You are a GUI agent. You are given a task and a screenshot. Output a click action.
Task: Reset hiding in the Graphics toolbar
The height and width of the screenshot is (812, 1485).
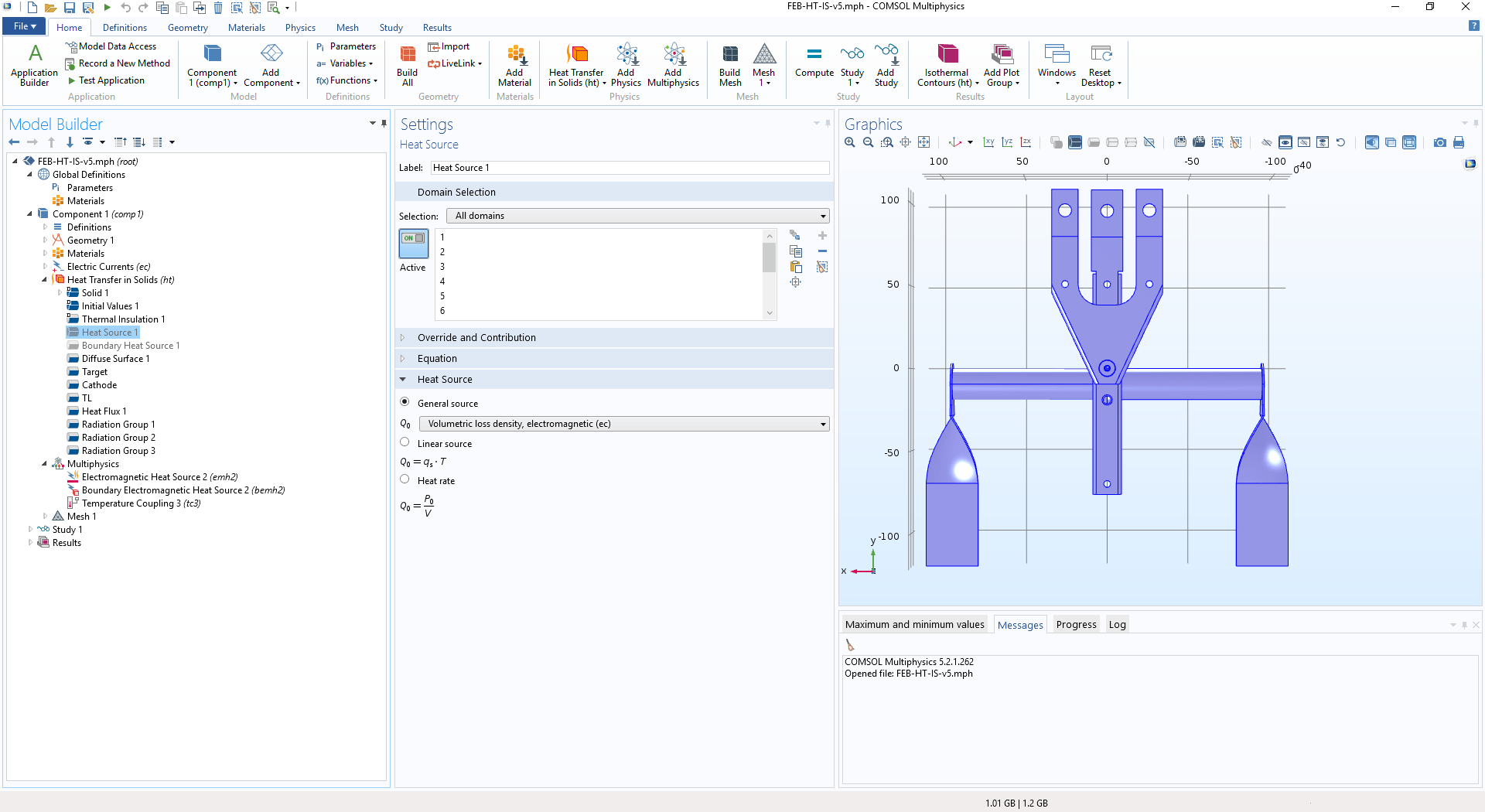click(x=1341, y=142)
